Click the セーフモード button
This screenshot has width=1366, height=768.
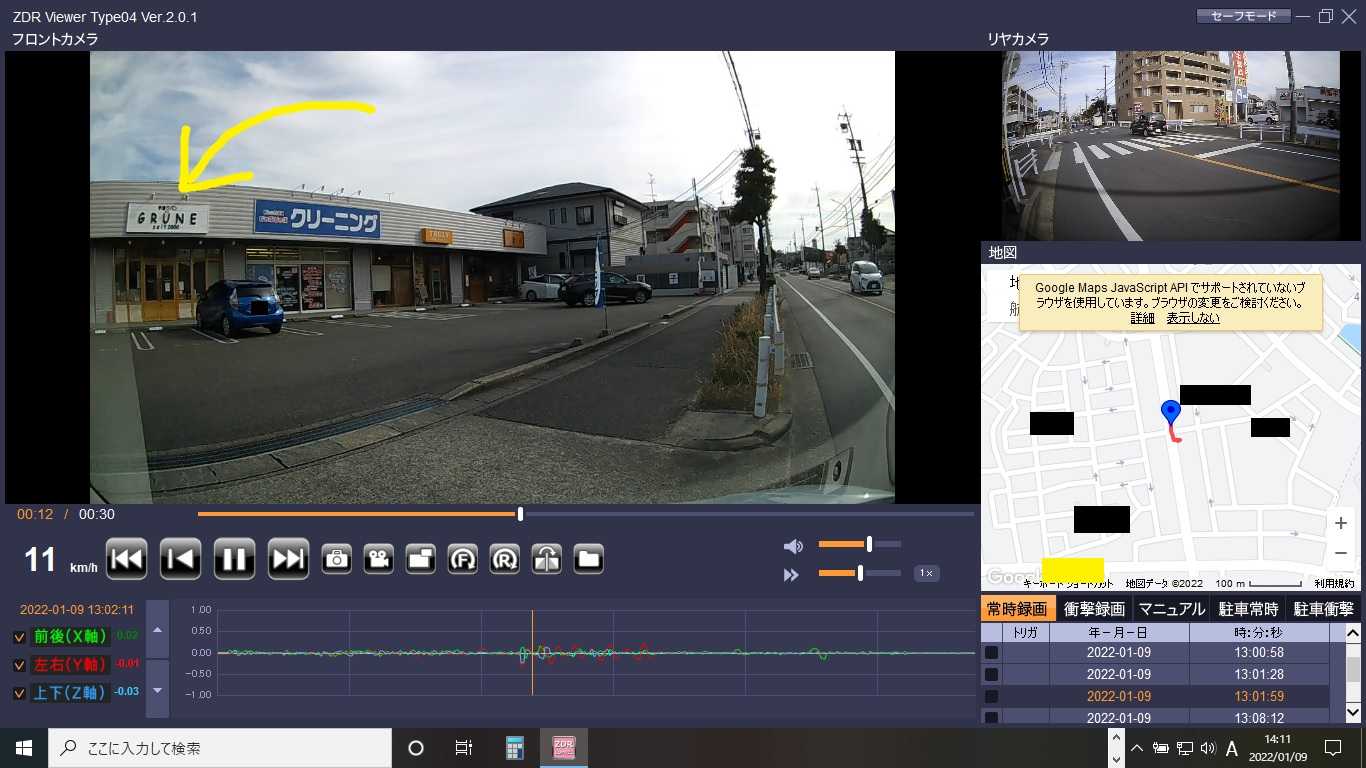1243,16
